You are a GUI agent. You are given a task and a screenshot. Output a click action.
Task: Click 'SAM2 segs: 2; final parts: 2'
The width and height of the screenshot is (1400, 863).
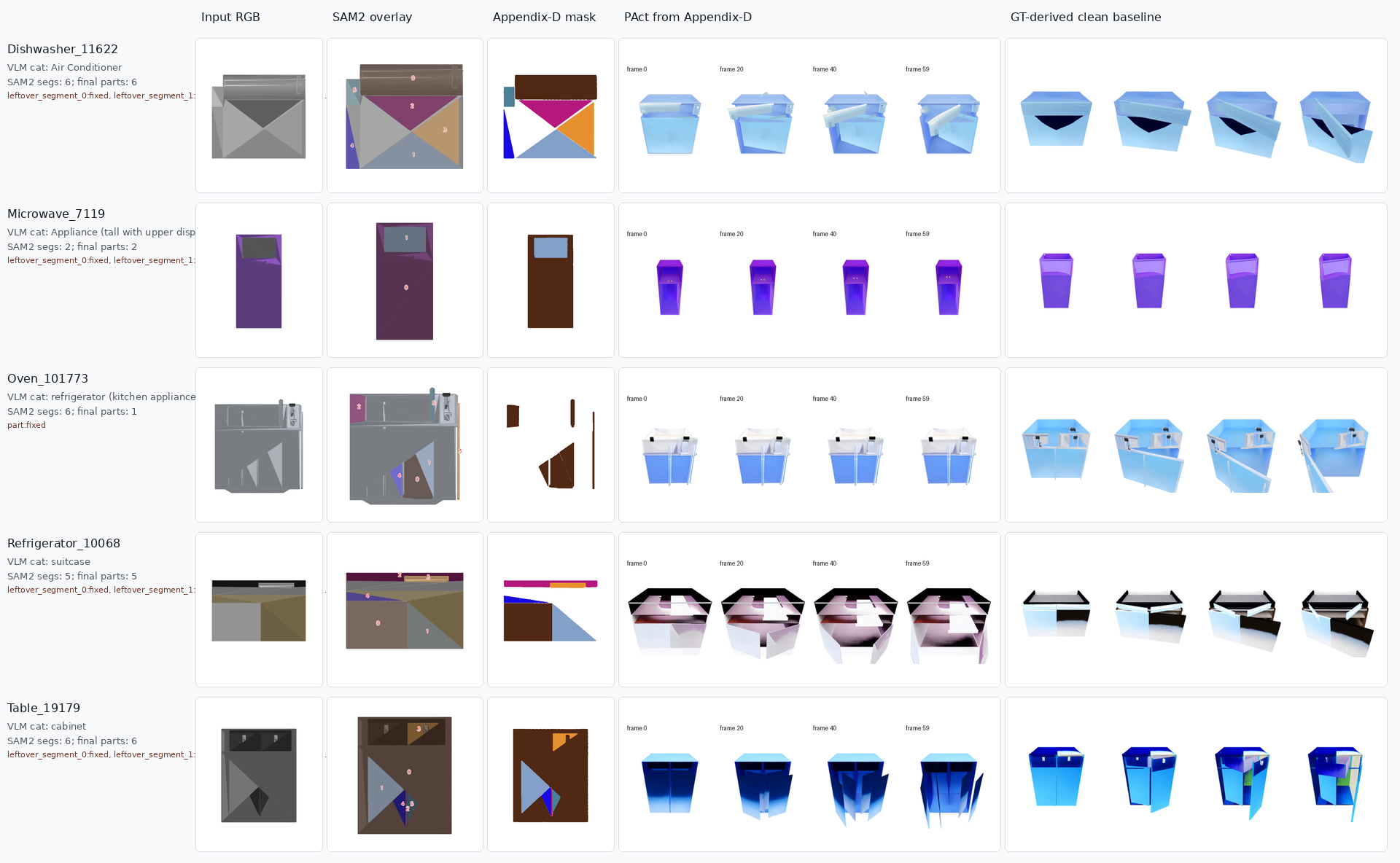click(x=72, y=246)
